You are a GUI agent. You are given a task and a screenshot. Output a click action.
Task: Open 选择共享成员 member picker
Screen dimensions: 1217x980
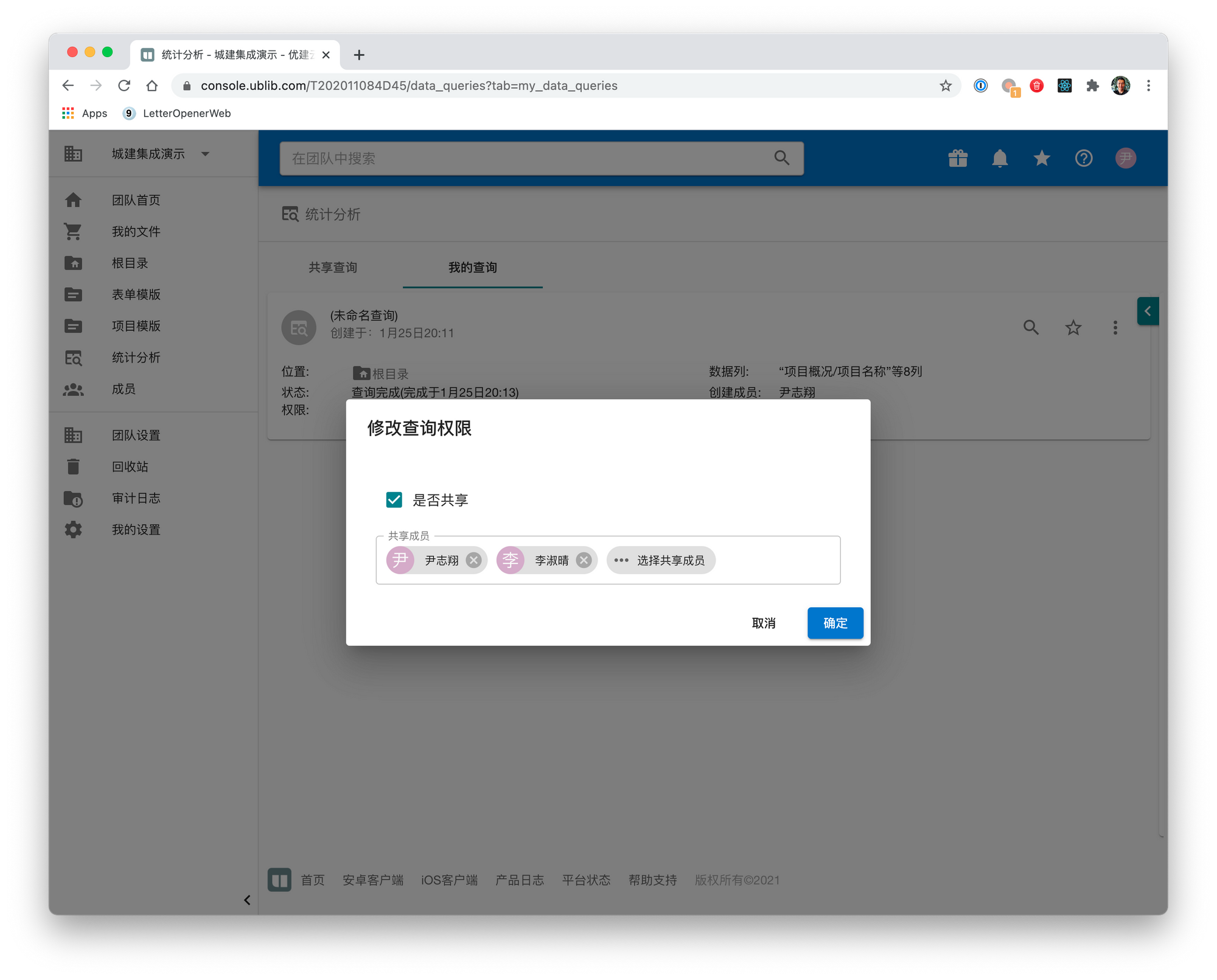661,560
